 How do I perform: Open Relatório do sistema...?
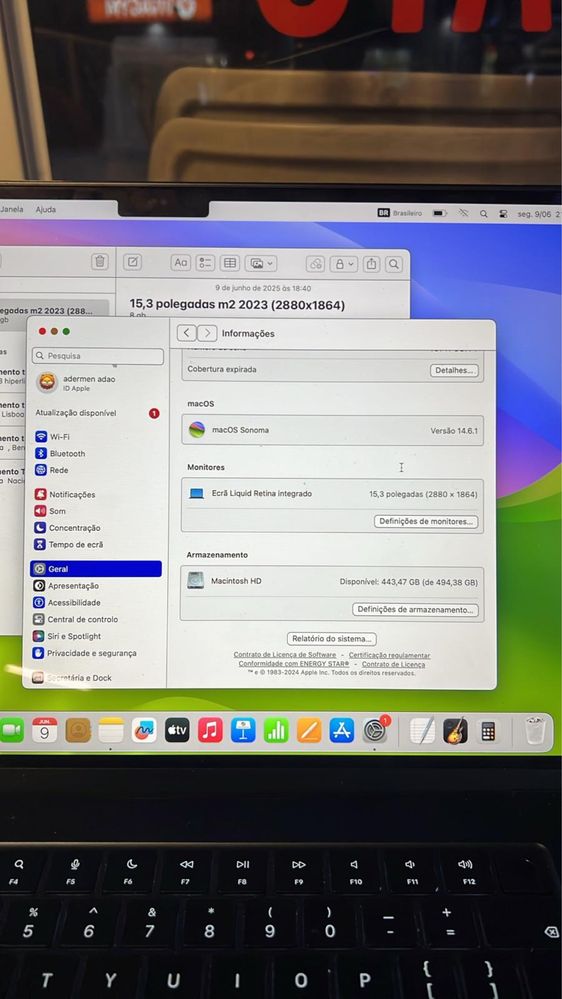tap(331, 638)
